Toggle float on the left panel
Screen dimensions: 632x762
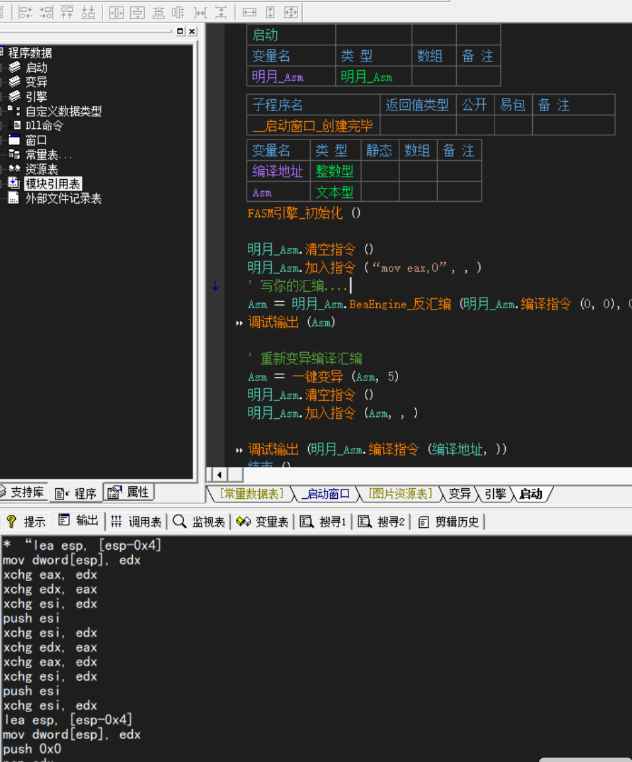click(180, 32)
